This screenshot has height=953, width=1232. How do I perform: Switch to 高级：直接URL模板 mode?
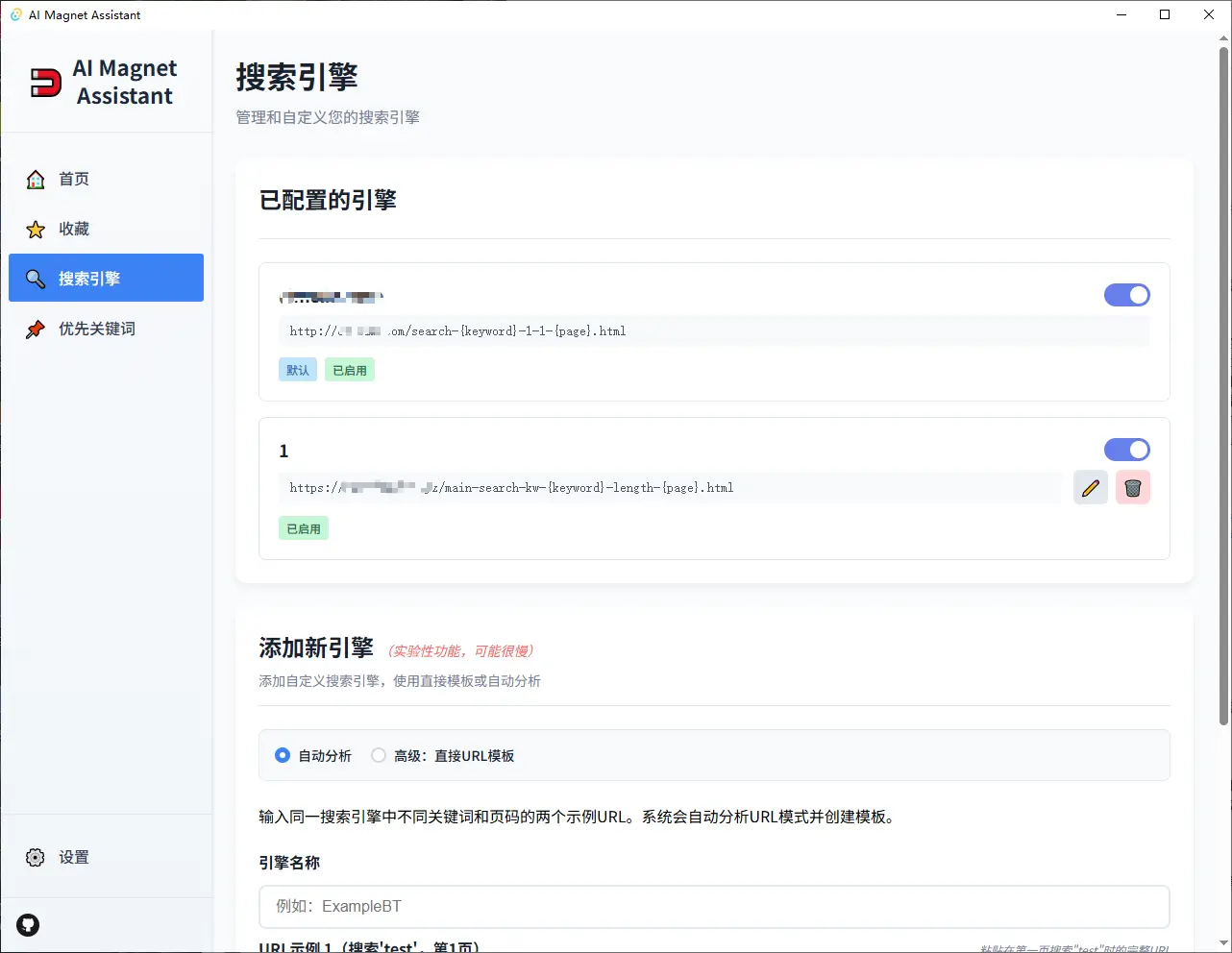378,755
